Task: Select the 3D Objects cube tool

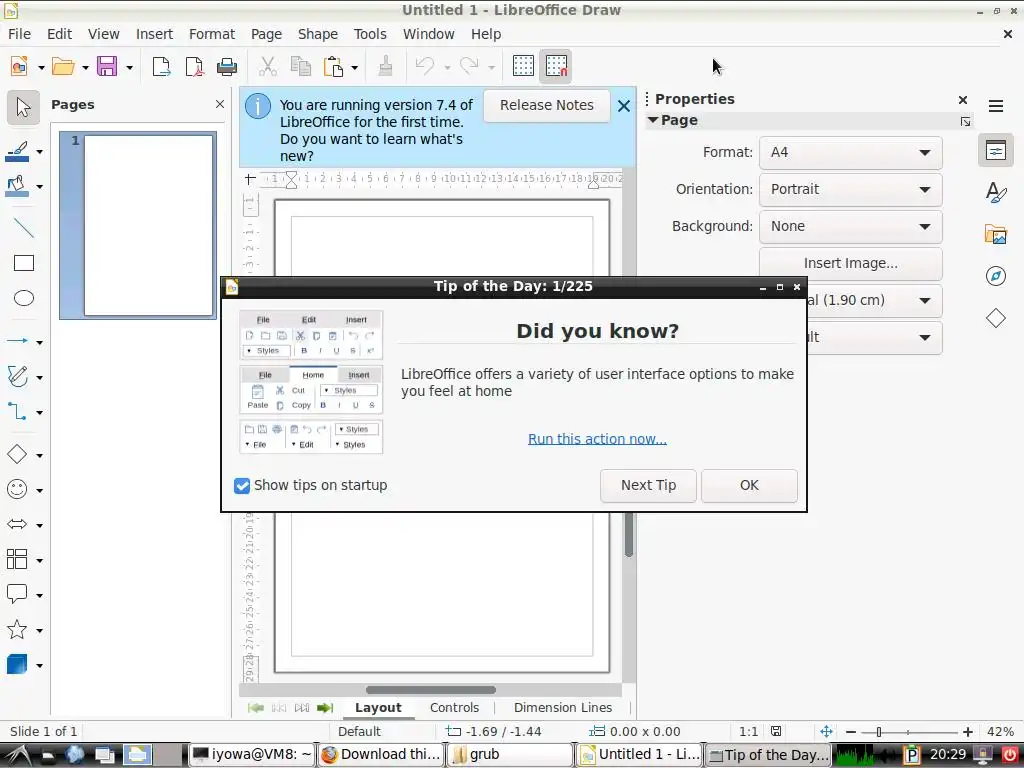Action: (x=18, y=665)
